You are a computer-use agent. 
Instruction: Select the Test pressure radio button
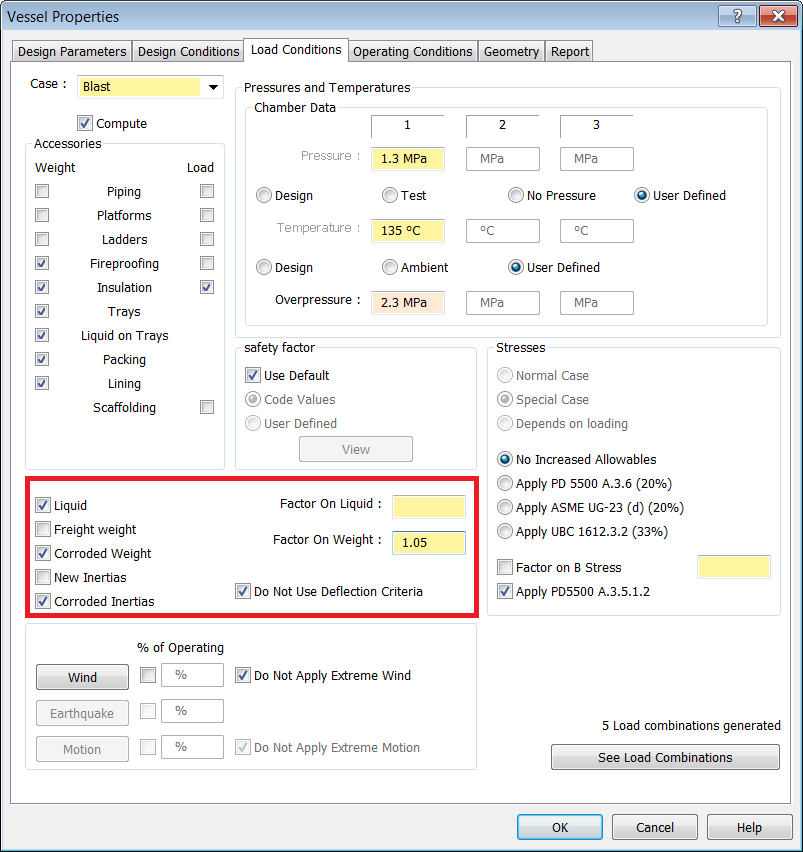(x=390, y=195)
